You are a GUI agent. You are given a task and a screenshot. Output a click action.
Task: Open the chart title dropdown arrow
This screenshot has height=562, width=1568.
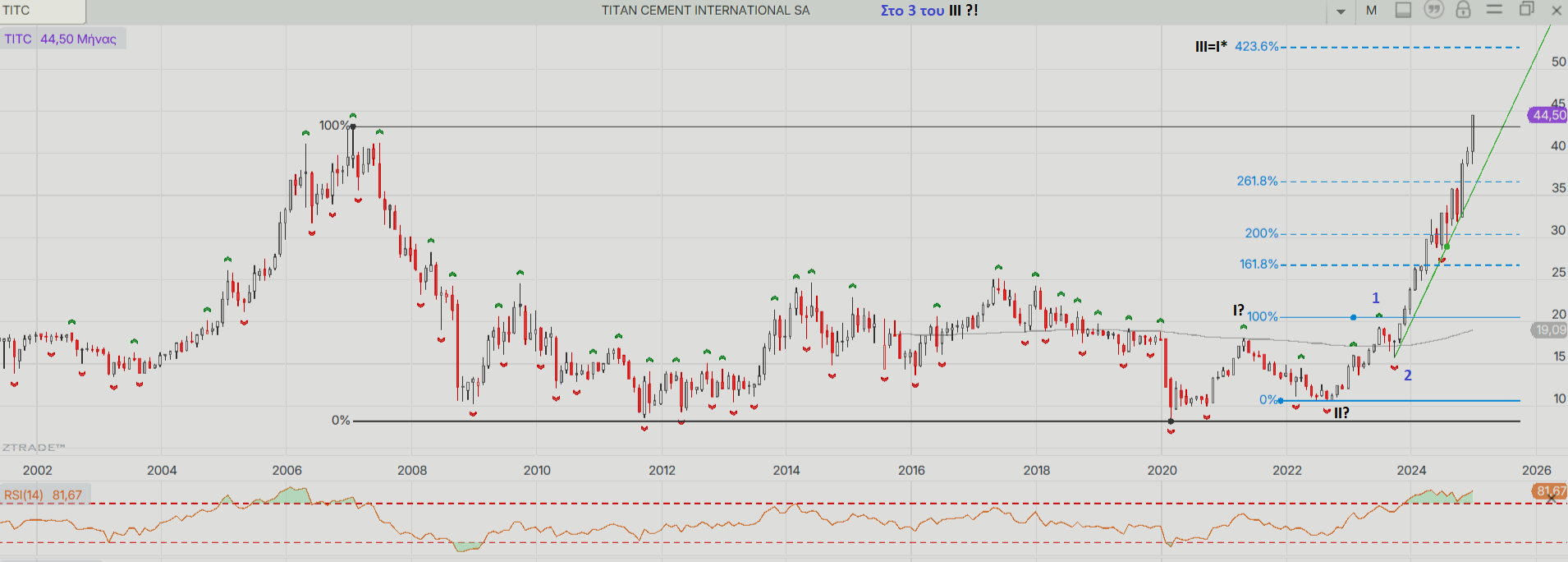coord(1341,12)
